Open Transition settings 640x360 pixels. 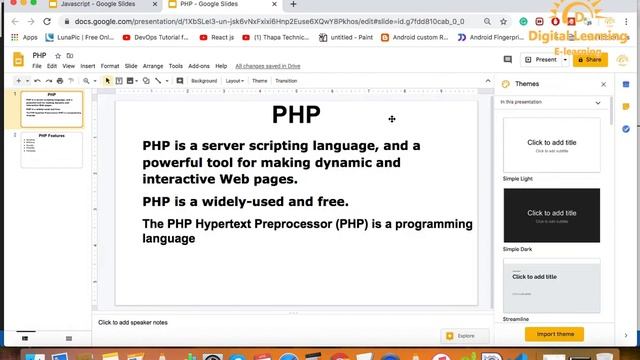[286, 81]
